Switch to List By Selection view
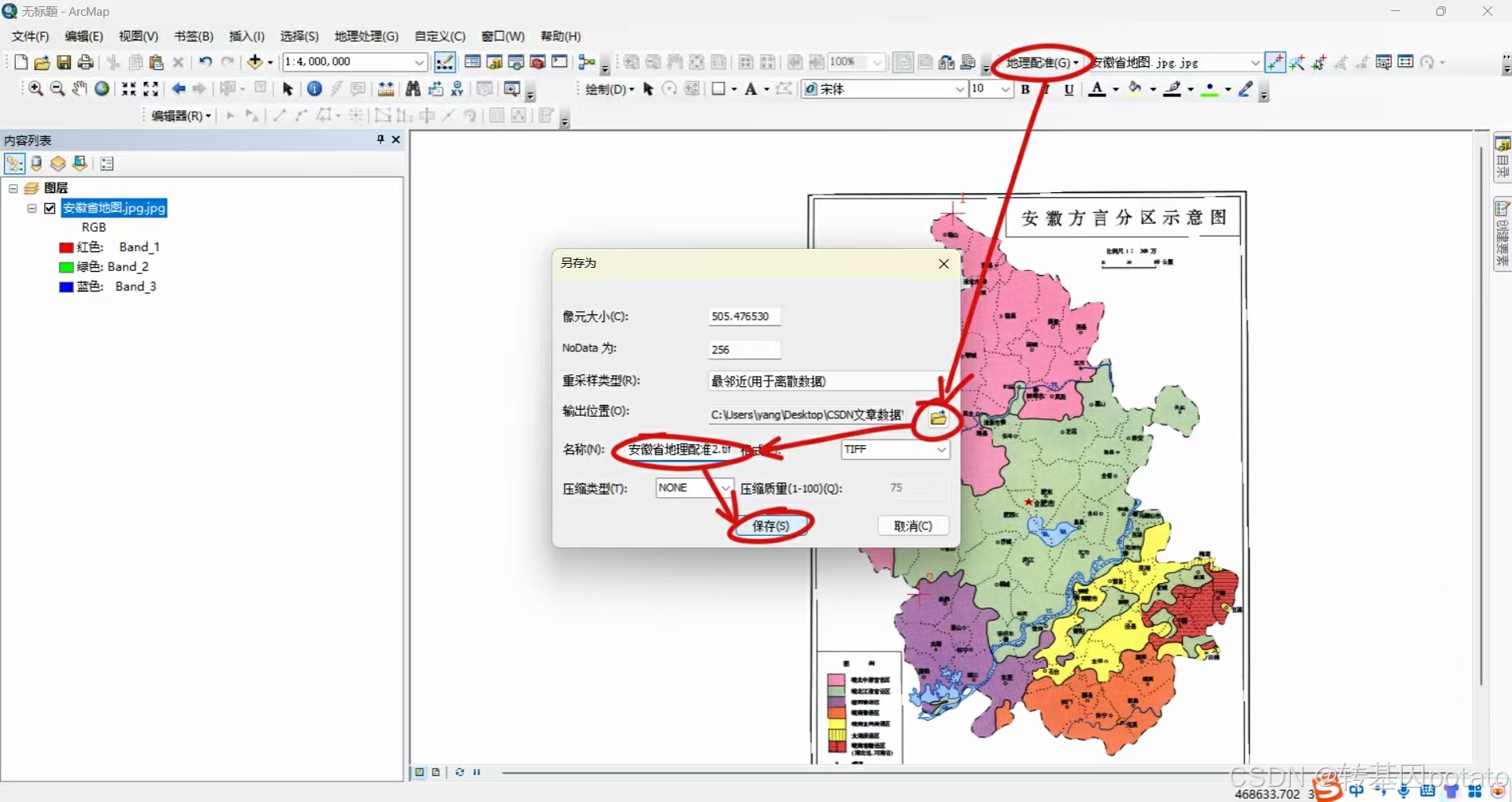Screen dimensions: 1512x802 point(80,164)
